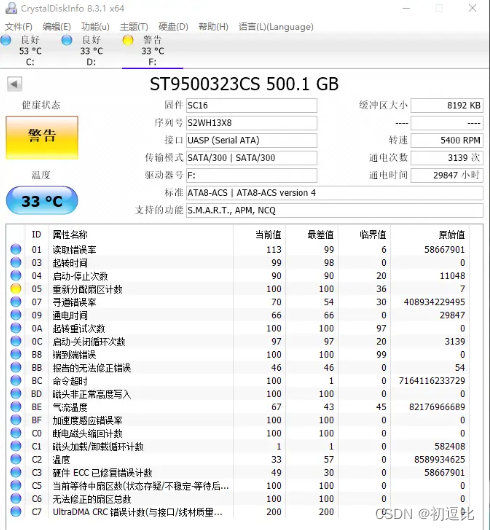
Task: Click the blue status icon for ID 0C
Action: coord(16,341)
